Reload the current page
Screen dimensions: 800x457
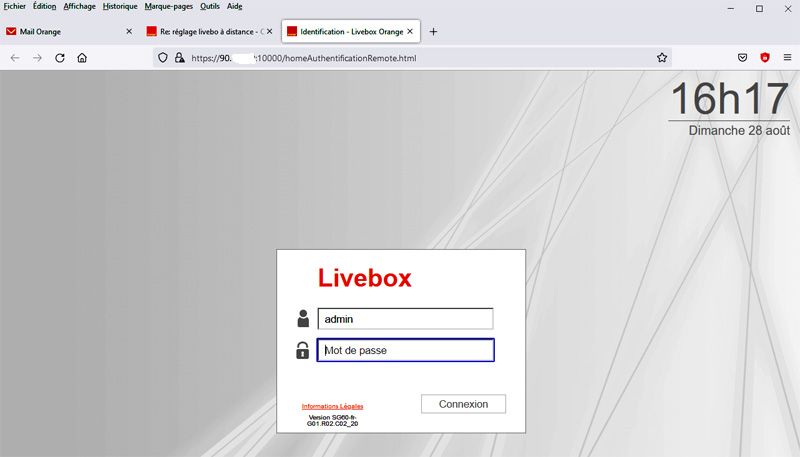pyautogui.click(x=60, y=58)
